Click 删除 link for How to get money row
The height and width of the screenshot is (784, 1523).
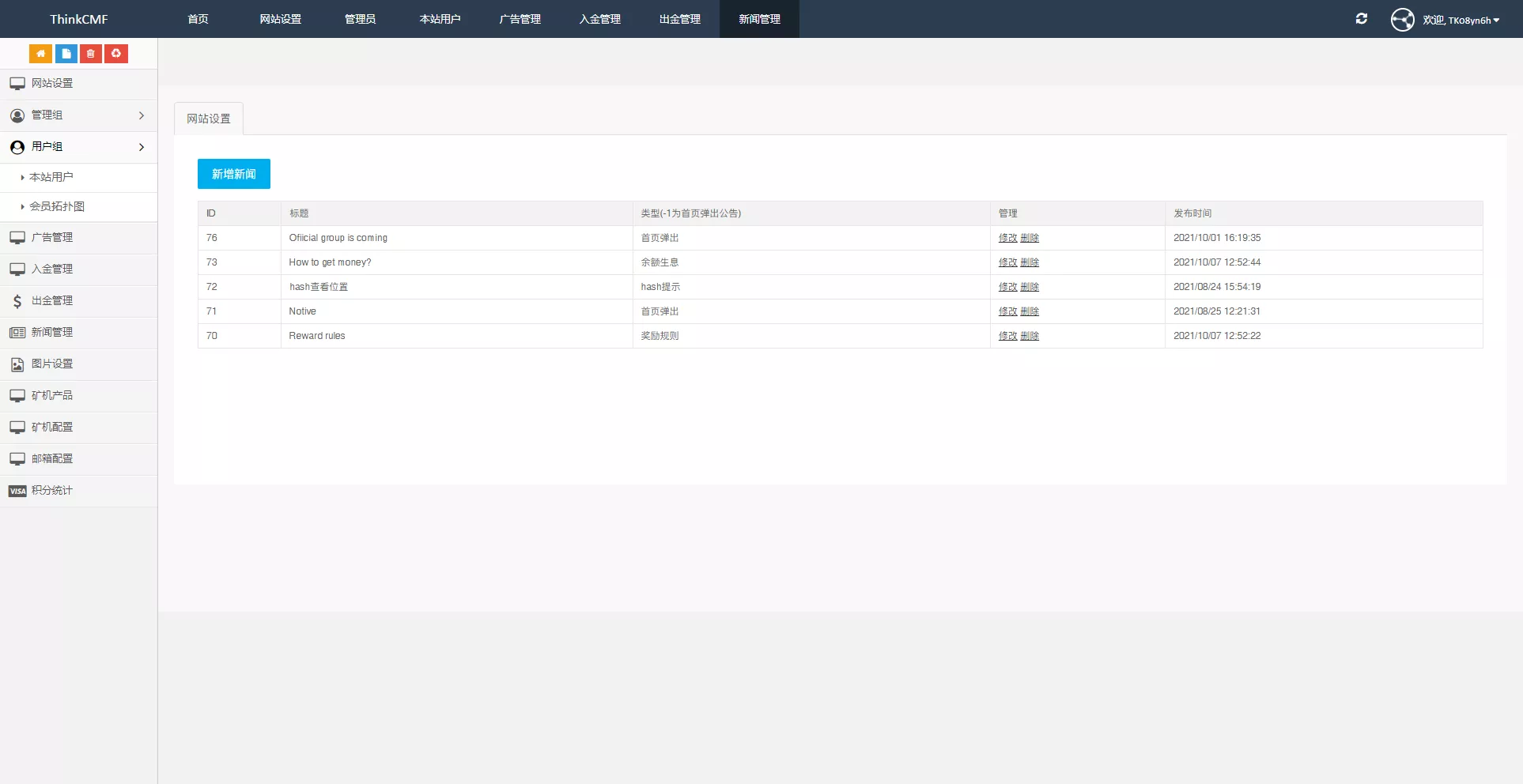click(1030, 262)
